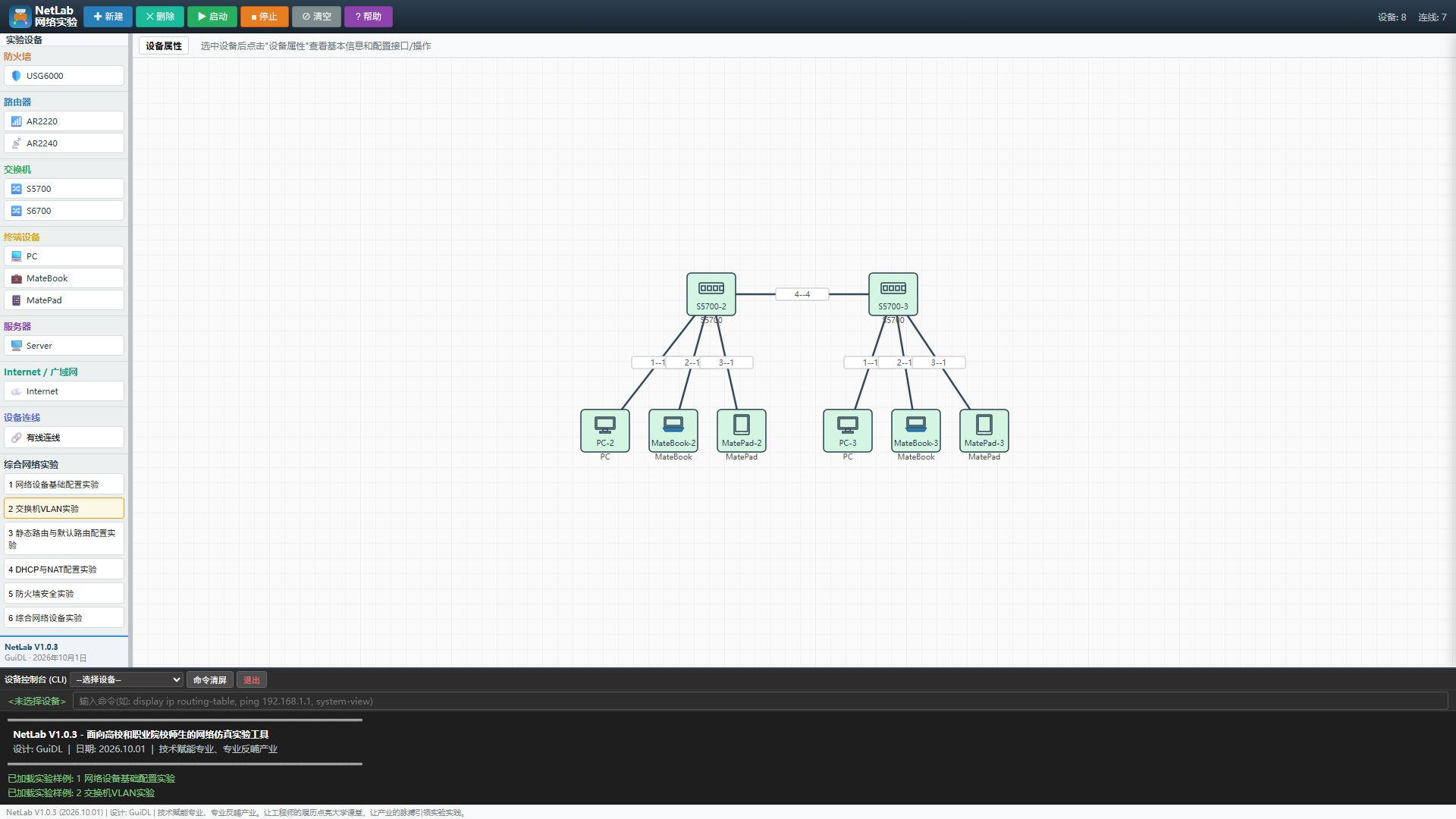
Task: Click the NetLab 网络实验 logo
Action: point(43,17)
